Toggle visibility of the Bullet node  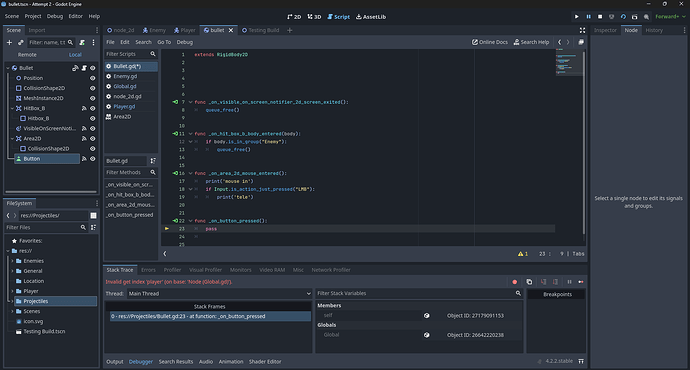click(92, 68)
